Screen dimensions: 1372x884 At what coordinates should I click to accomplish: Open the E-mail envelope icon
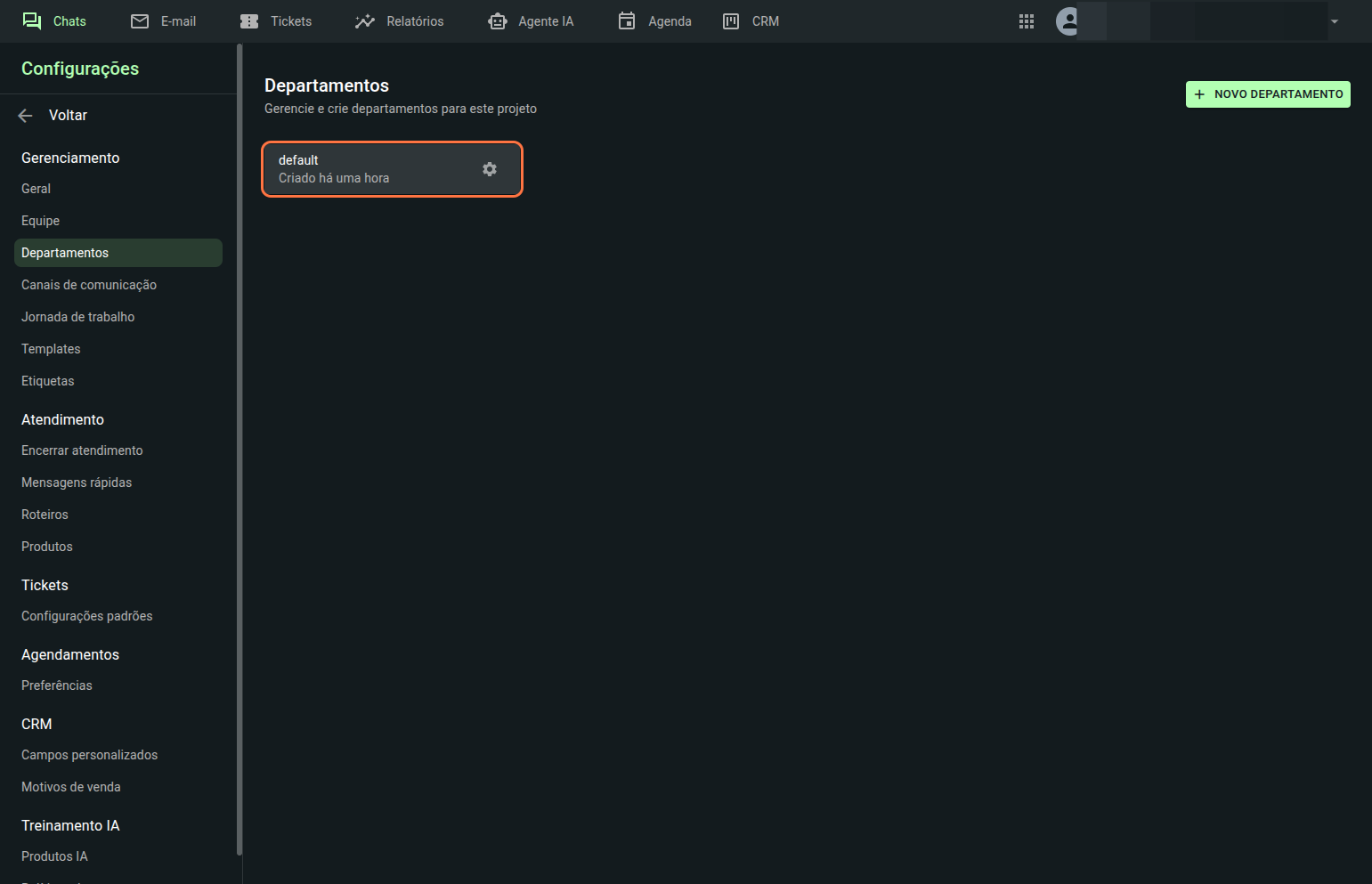[x=140, y=21]
